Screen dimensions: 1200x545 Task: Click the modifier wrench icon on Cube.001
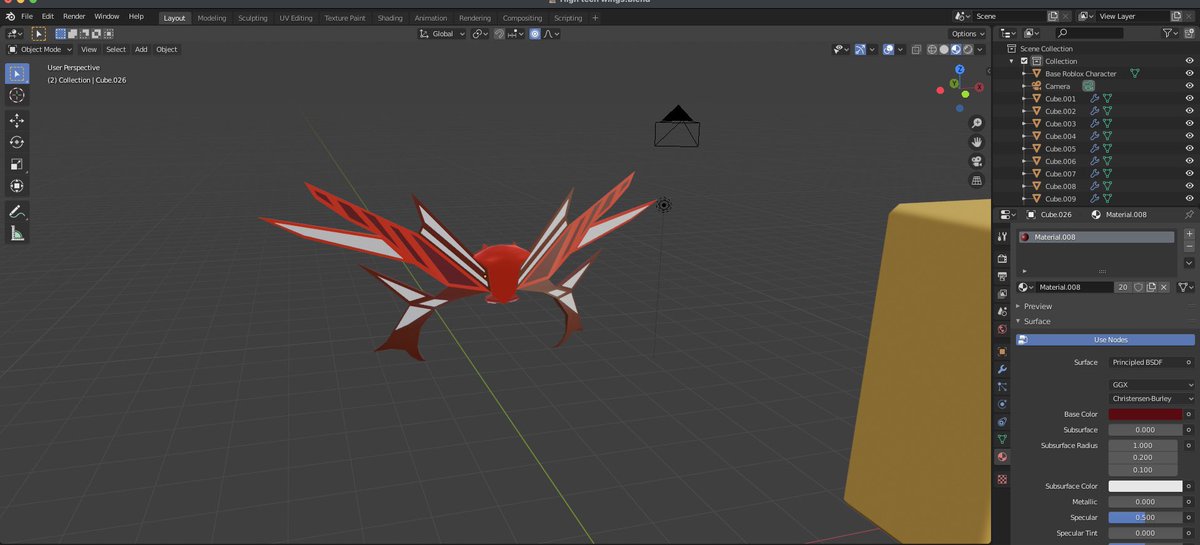tap(1094, 99)
